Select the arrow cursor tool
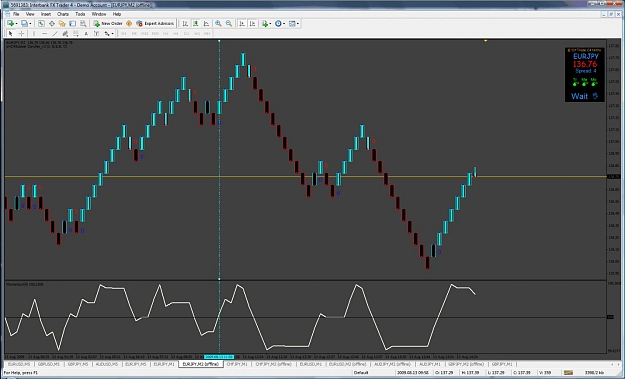The width and height of the screenshot is (625, 379). point(11,33)
